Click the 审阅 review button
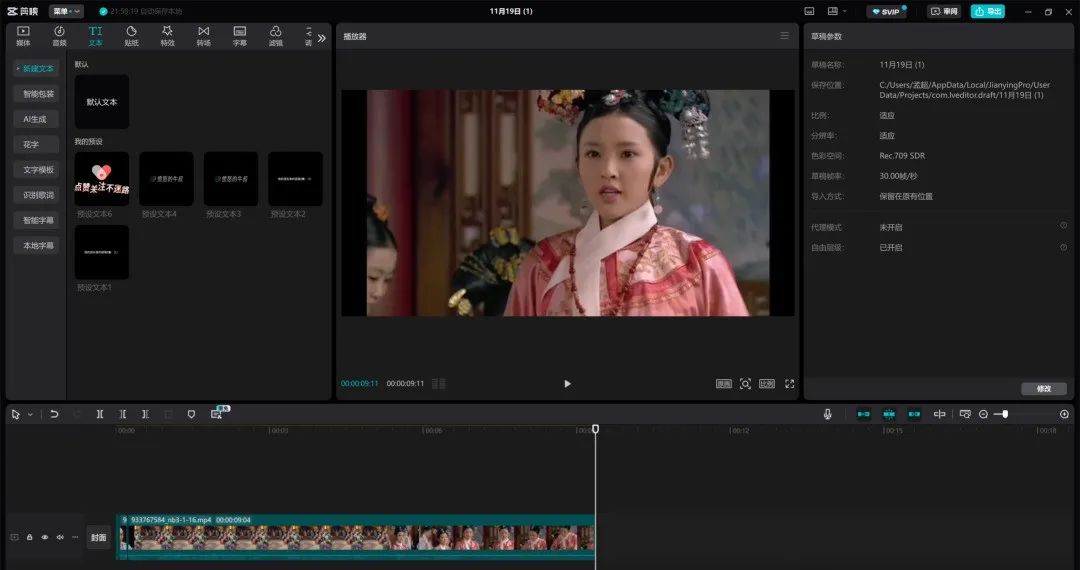 (944, 12)
